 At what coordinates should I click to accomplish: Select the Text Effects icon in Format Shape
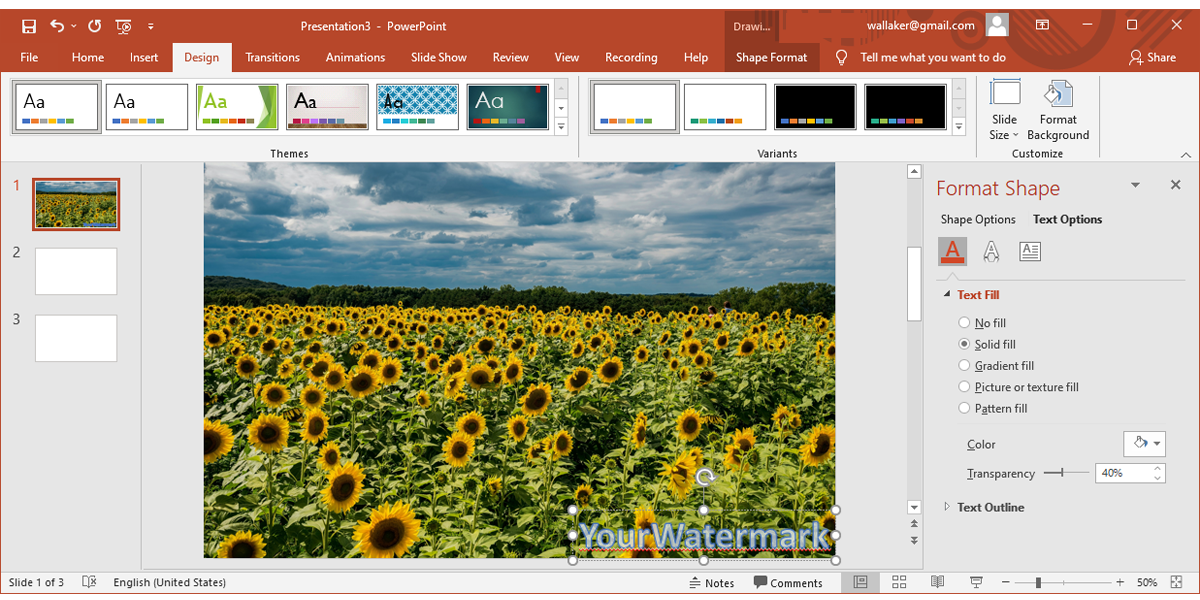click(991, 251)
